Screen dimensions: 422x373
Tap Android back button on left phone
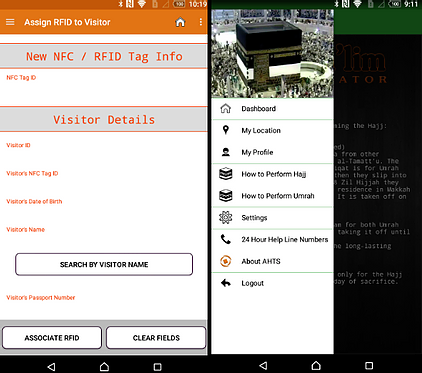tap(51, 367)
